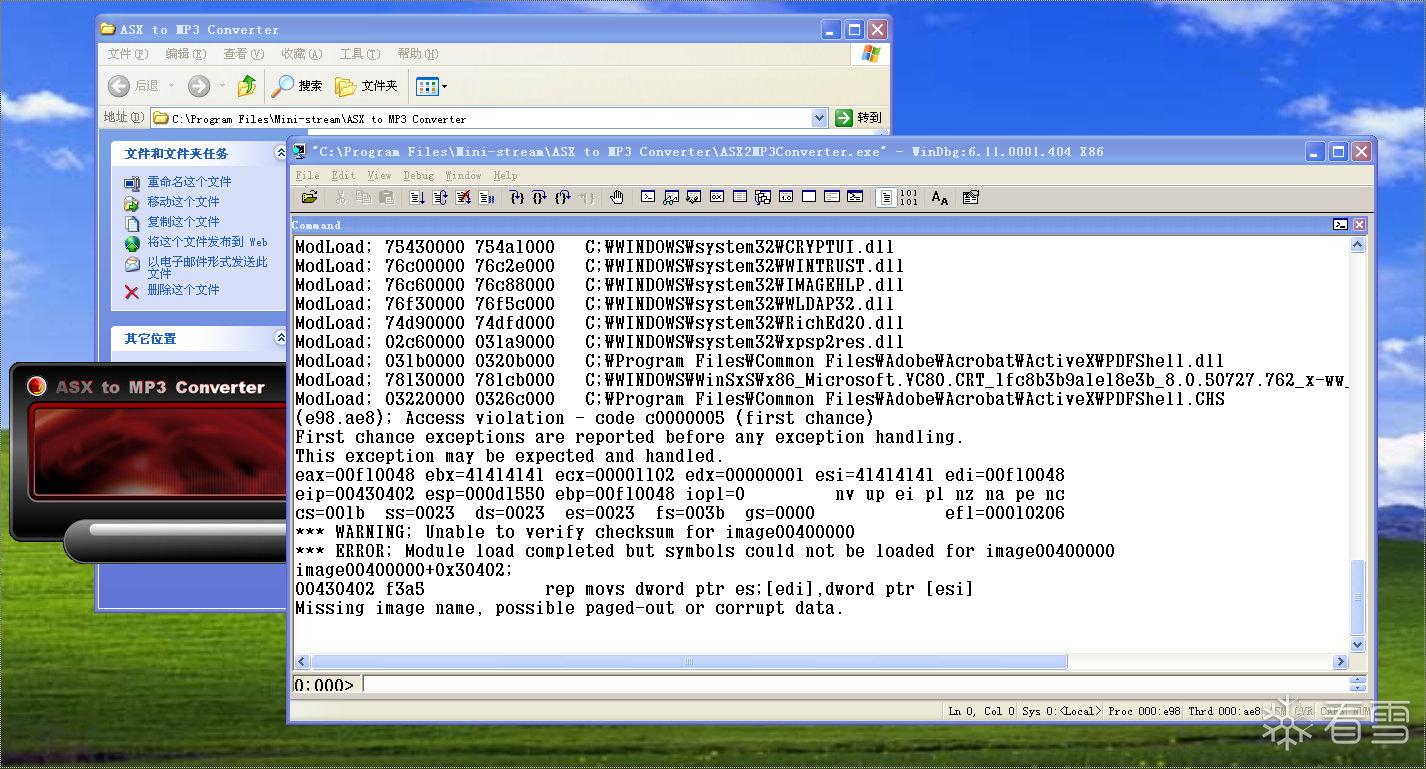Toggle Source mode on in WinDbg toolbar
Viewport: 1426px width, 769px height.
click(x=886, y=197)
